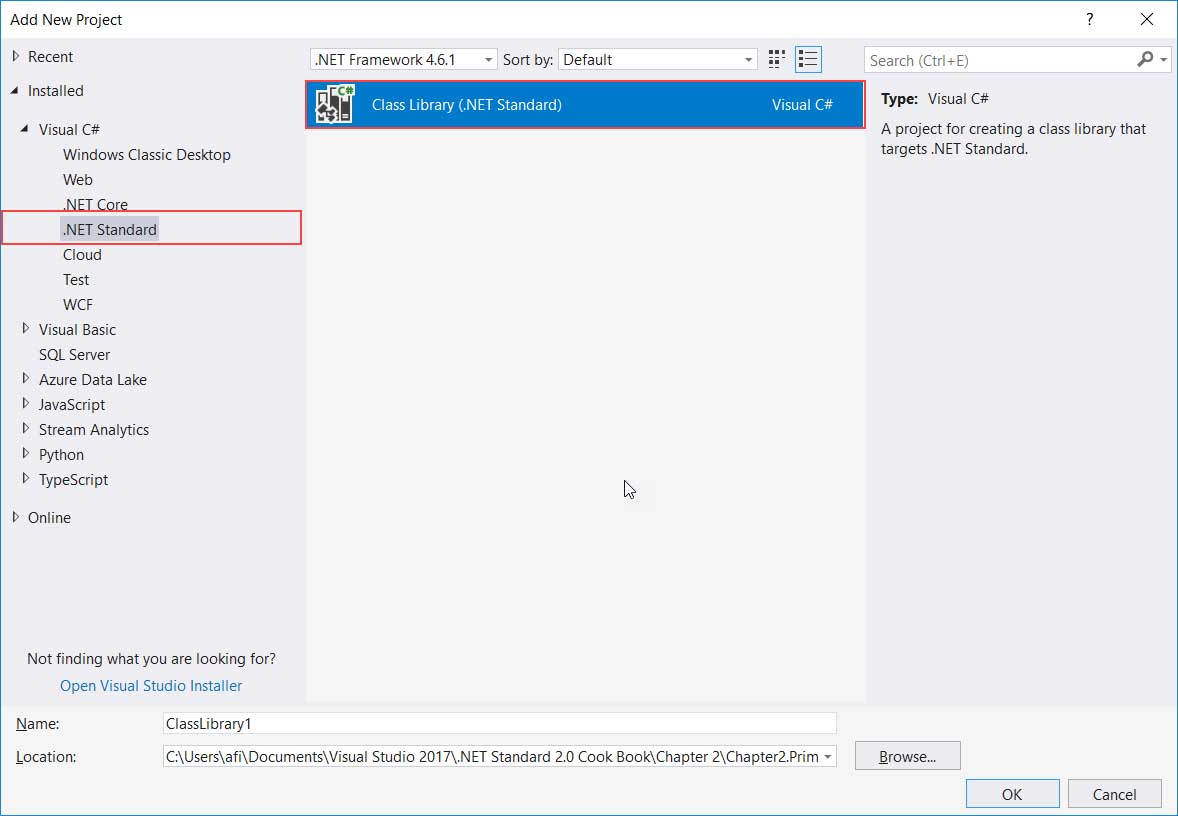Select the Installed tree label
This screenshot has height=816, width=1178.
tap(56, 91)
